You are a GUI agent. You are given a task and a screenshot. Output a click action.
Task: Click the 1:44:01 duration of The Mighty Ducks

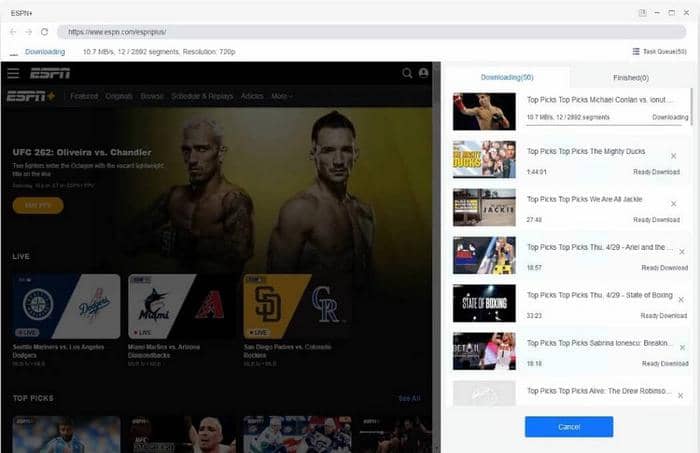tap(537, 172)
